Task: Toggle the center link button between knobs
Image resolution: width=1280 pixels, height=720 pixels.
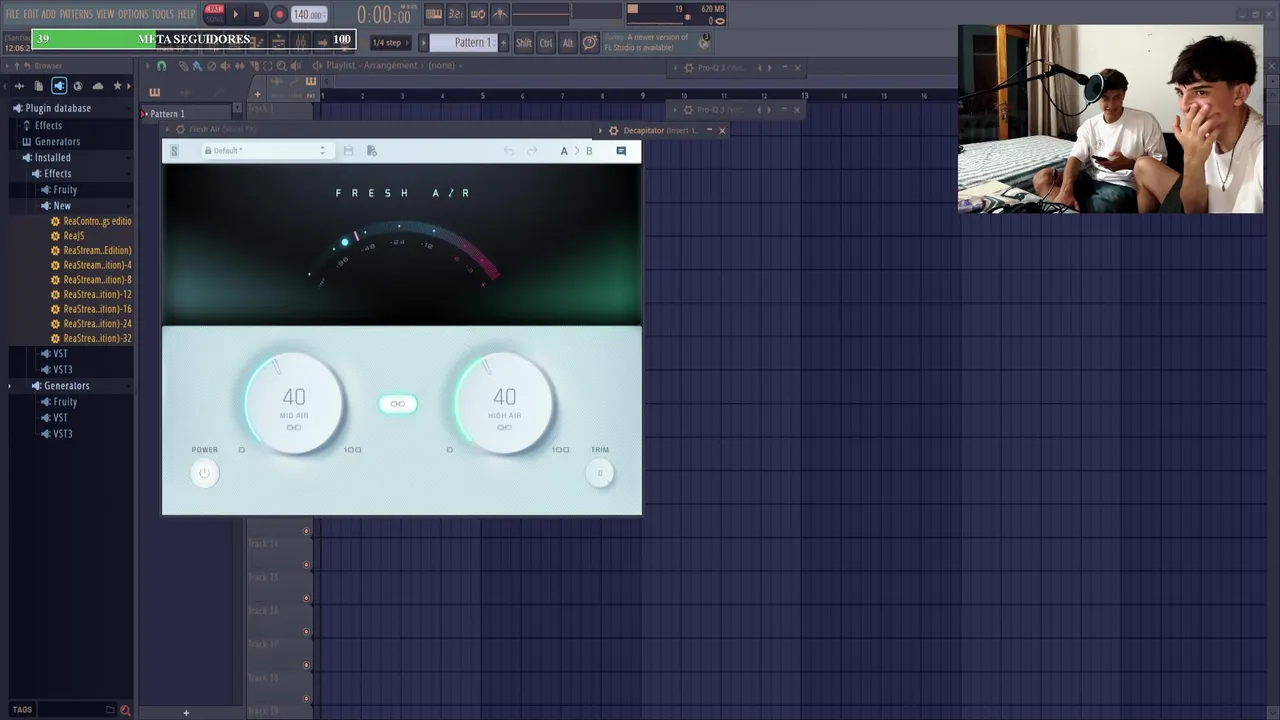Action: coord(398,404)
